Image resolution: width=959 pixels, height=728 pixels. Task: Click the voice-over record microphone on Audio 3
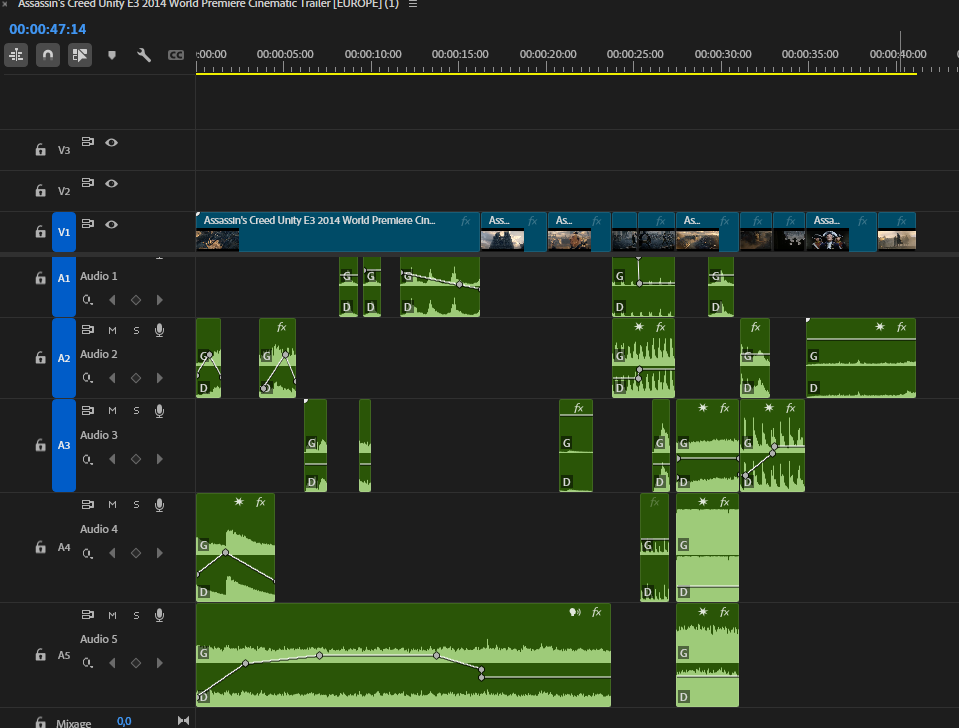(159, 410)
